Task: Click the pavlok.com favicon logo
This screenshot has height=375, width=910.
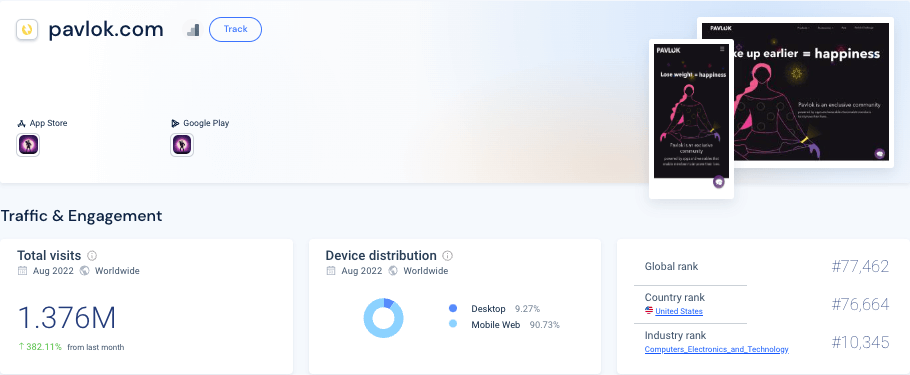Action: coord(27,30)
